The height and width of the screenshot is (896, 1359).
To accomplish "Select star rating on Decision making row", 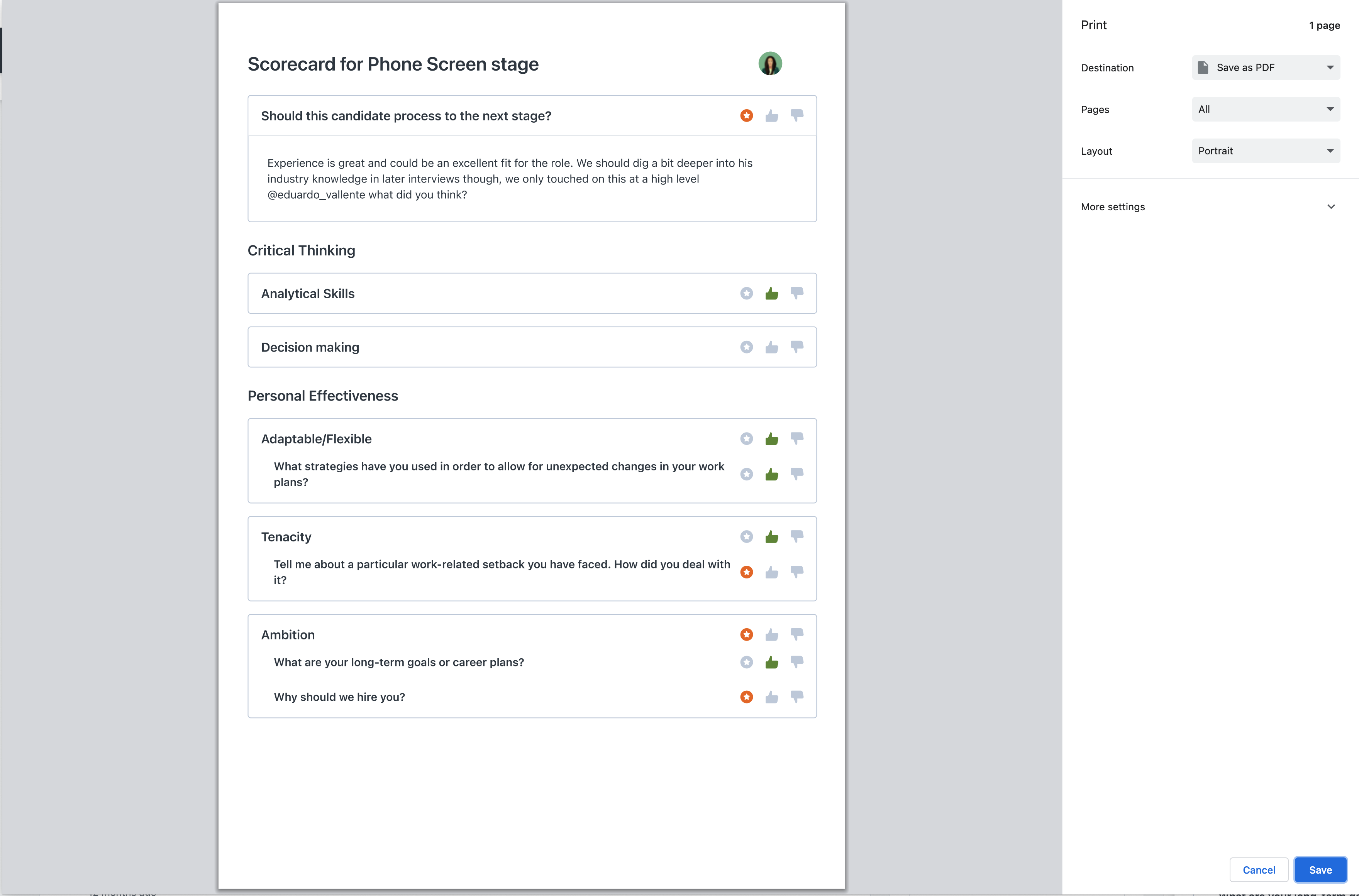I will [746, 347].
